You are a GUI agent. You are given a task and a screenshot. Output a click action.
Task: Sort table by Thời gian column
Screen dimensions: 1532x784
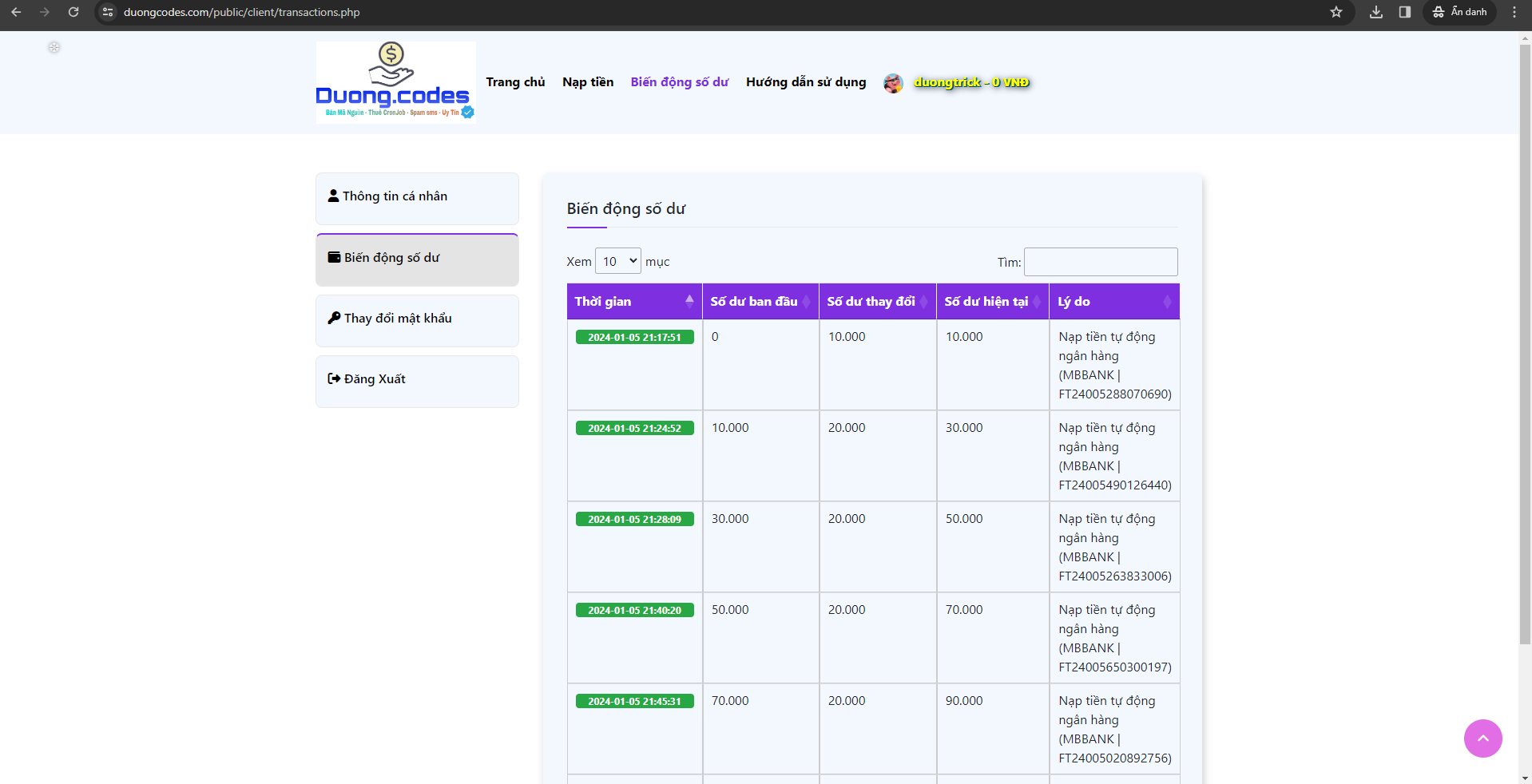point(634,302)
